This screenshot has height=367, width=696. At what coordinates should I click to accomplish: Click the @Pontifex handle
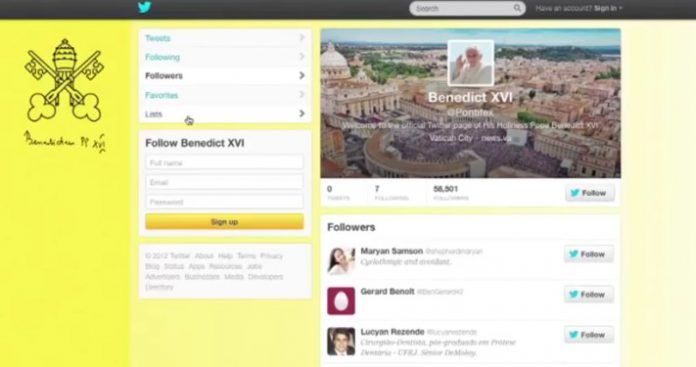[471, 113]
